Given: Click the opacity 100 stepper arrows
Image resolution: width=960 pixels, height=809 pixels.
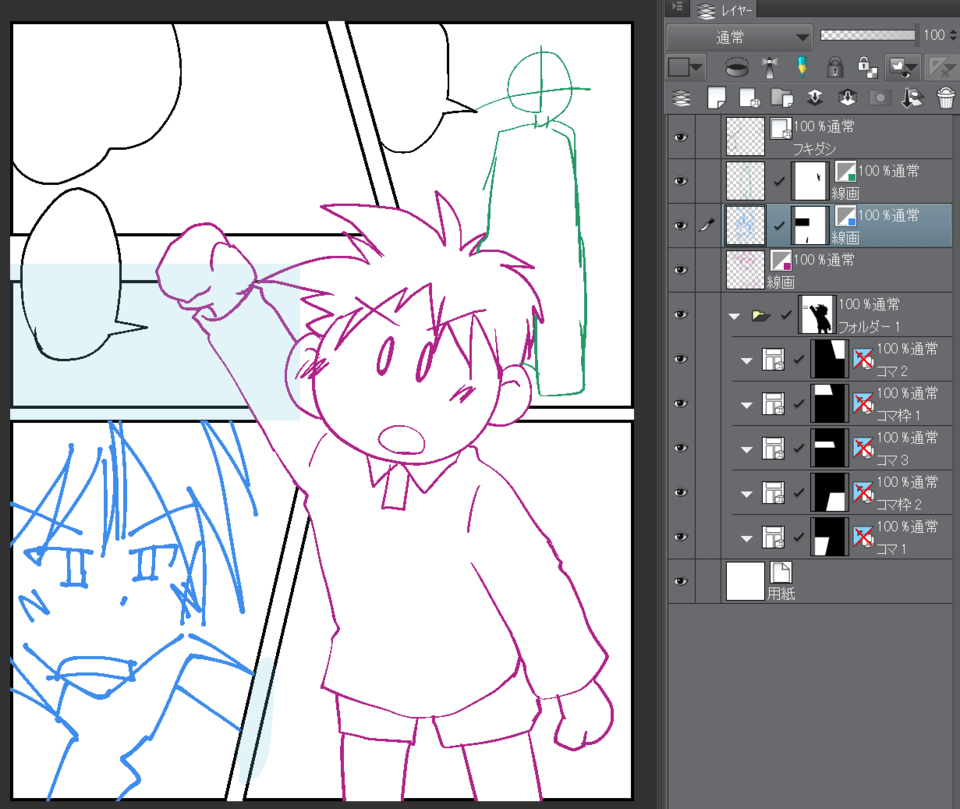Looking at the screenshot, I should point(953,36).
